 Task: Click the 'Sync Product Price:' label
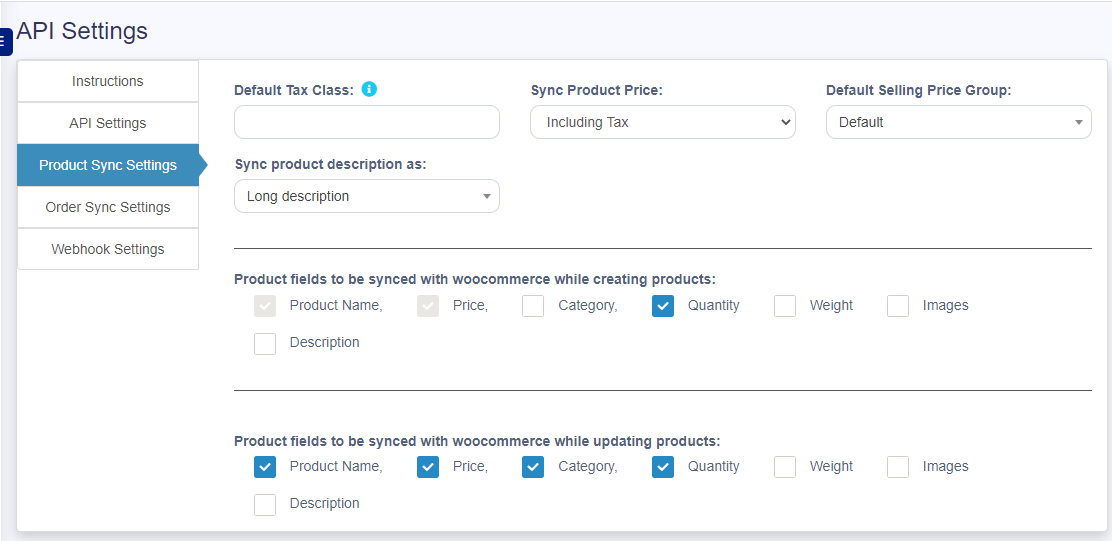(596, 90)
